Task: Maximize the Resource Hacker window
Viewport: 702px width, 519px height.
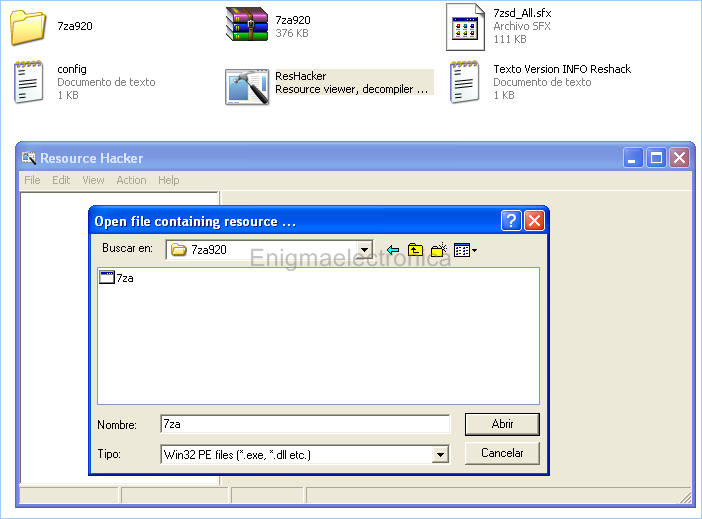Action: click(656, 158)
